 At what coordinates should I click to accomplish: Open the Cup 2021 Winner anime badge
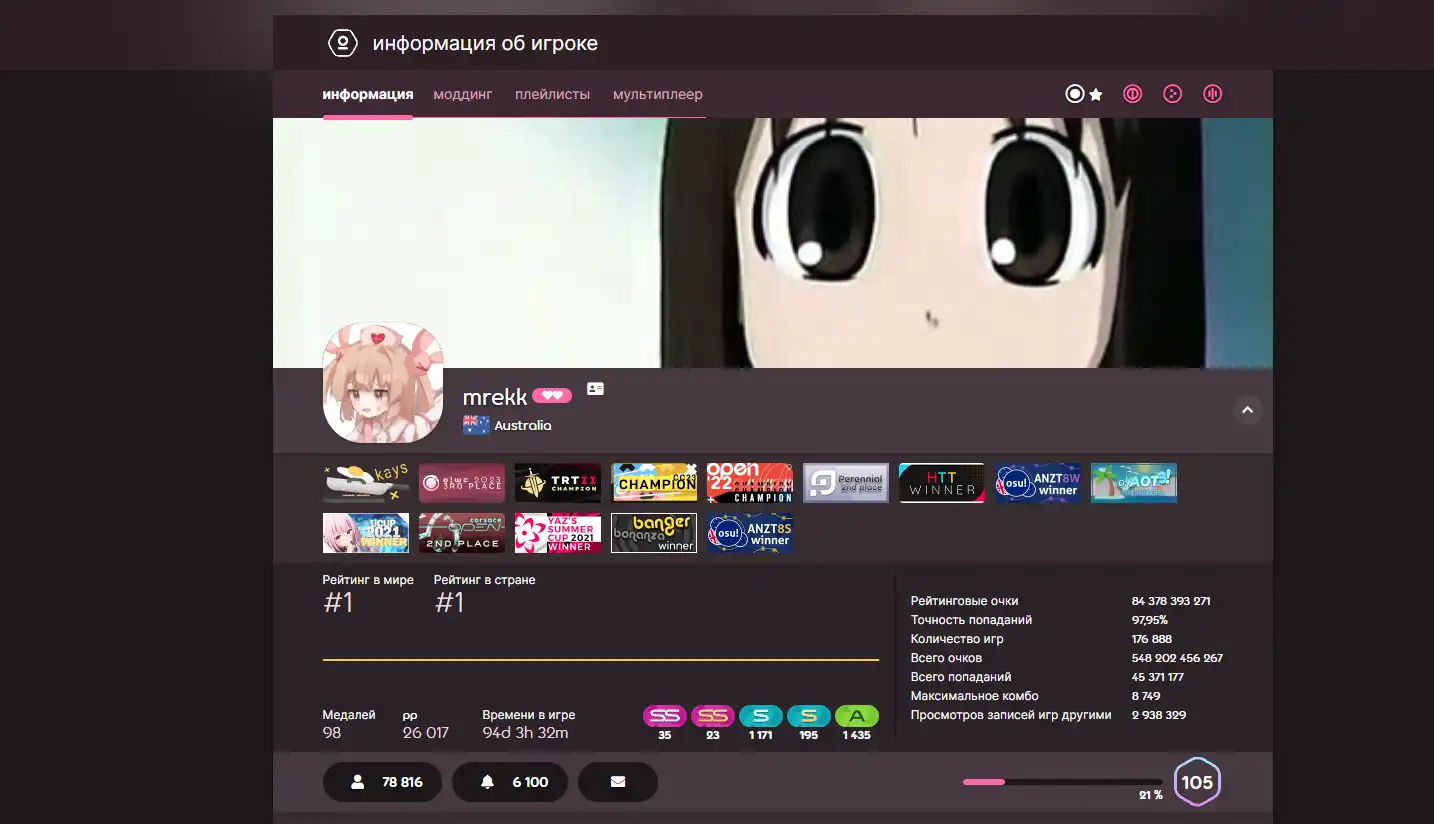(366, 533)
